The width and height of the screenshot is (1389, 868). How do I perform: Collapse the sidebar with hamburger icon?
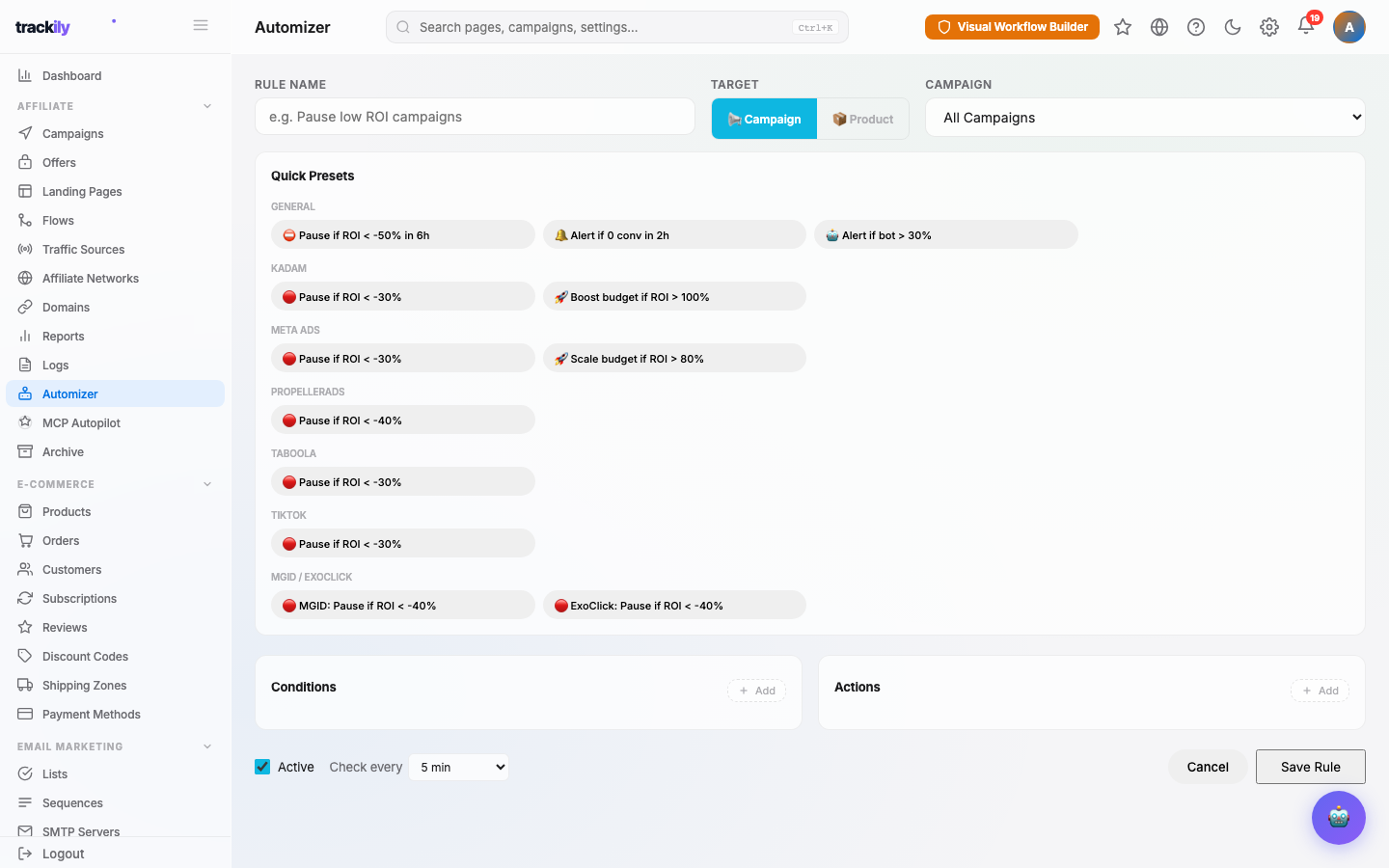201,25
